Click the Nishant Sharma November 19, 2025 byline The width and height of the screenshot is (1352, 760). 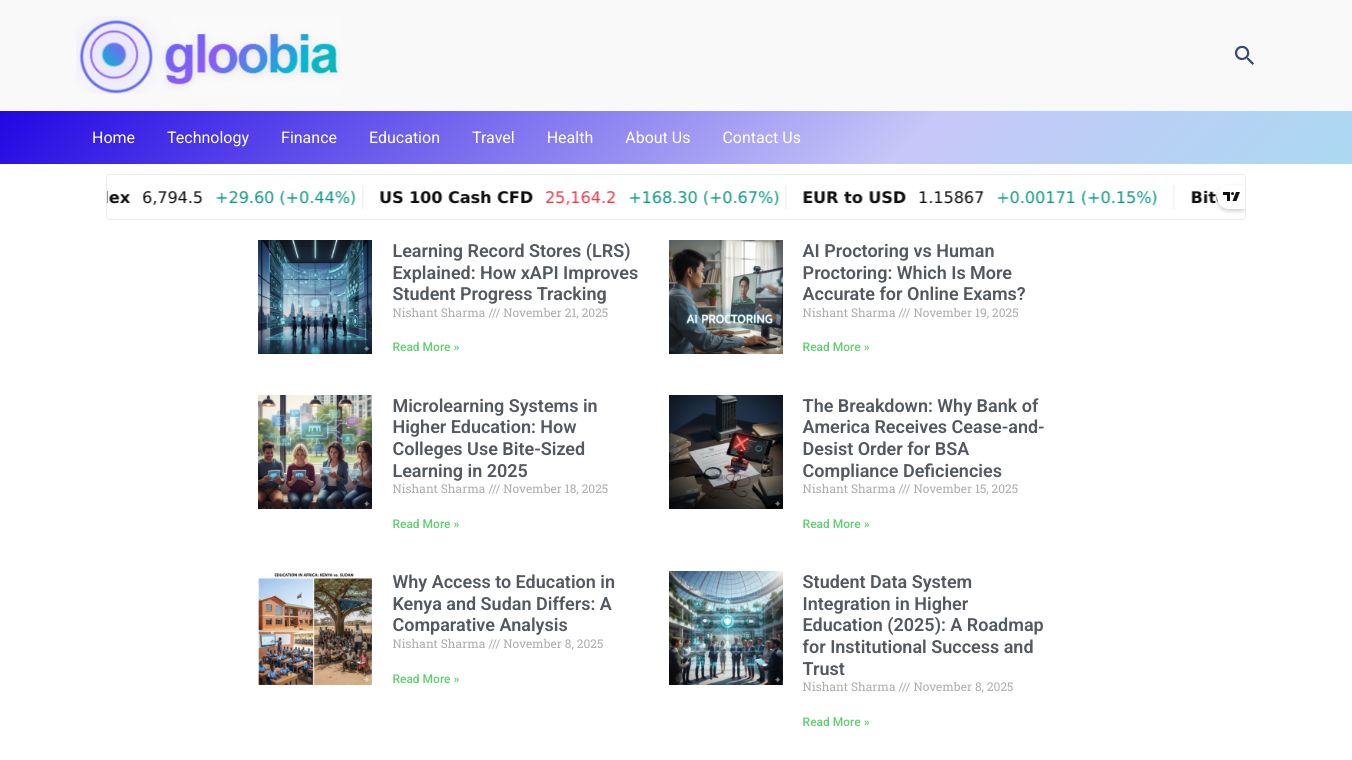click(910, 313)
